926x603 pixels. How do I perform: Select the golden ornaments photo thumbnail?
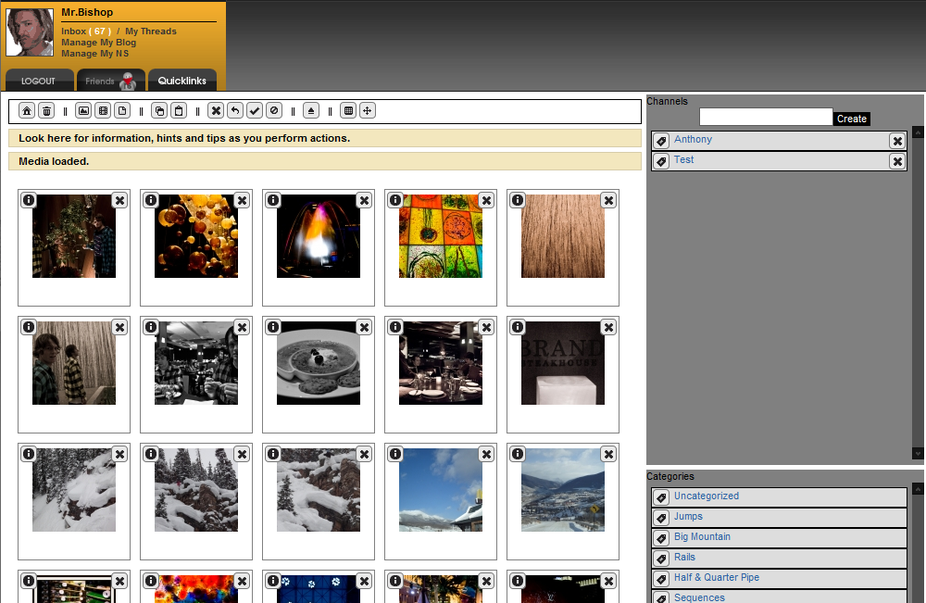[196, 236]
